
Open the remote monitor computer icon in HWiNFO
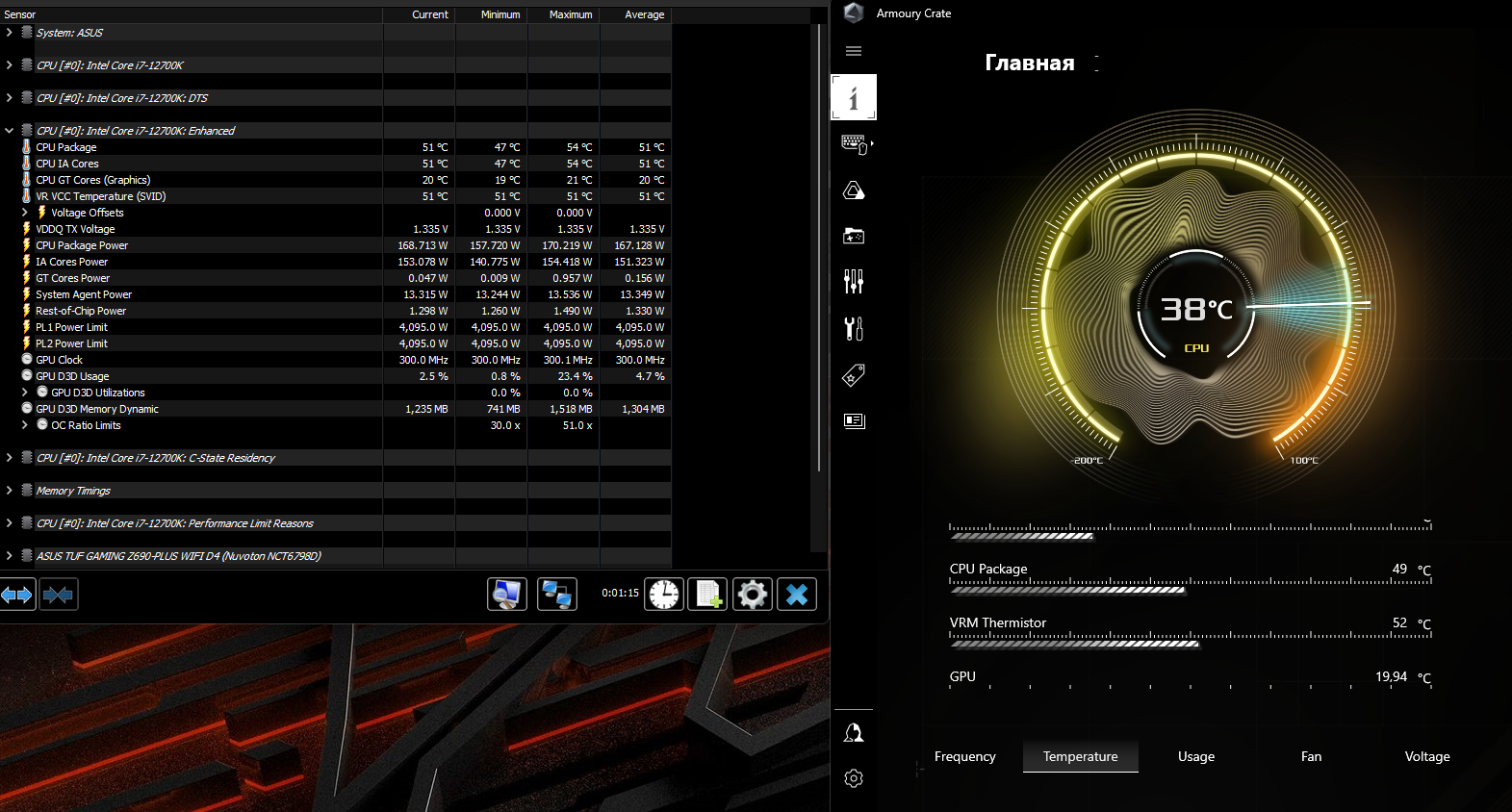pos(507,595)
